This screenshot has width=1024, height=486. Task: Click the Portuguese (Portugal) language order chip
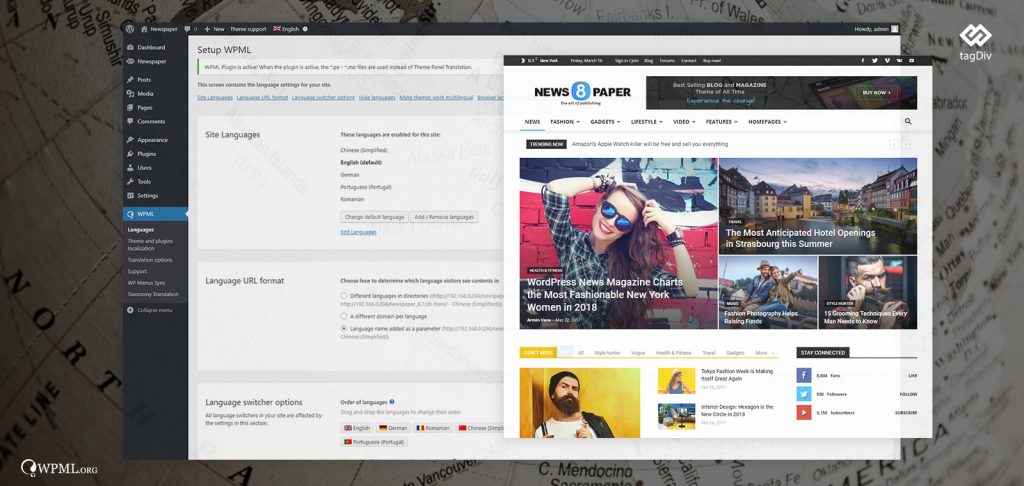pos(374,442)
